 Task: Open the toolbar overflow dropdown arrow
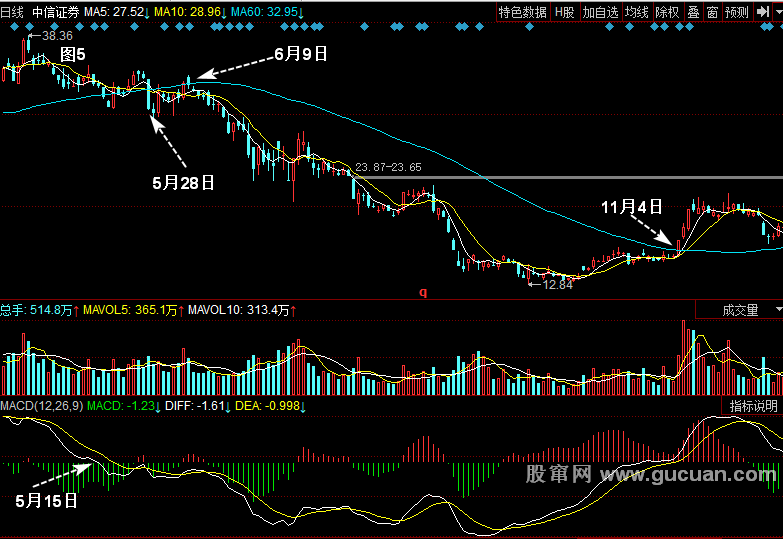point(778,12)
